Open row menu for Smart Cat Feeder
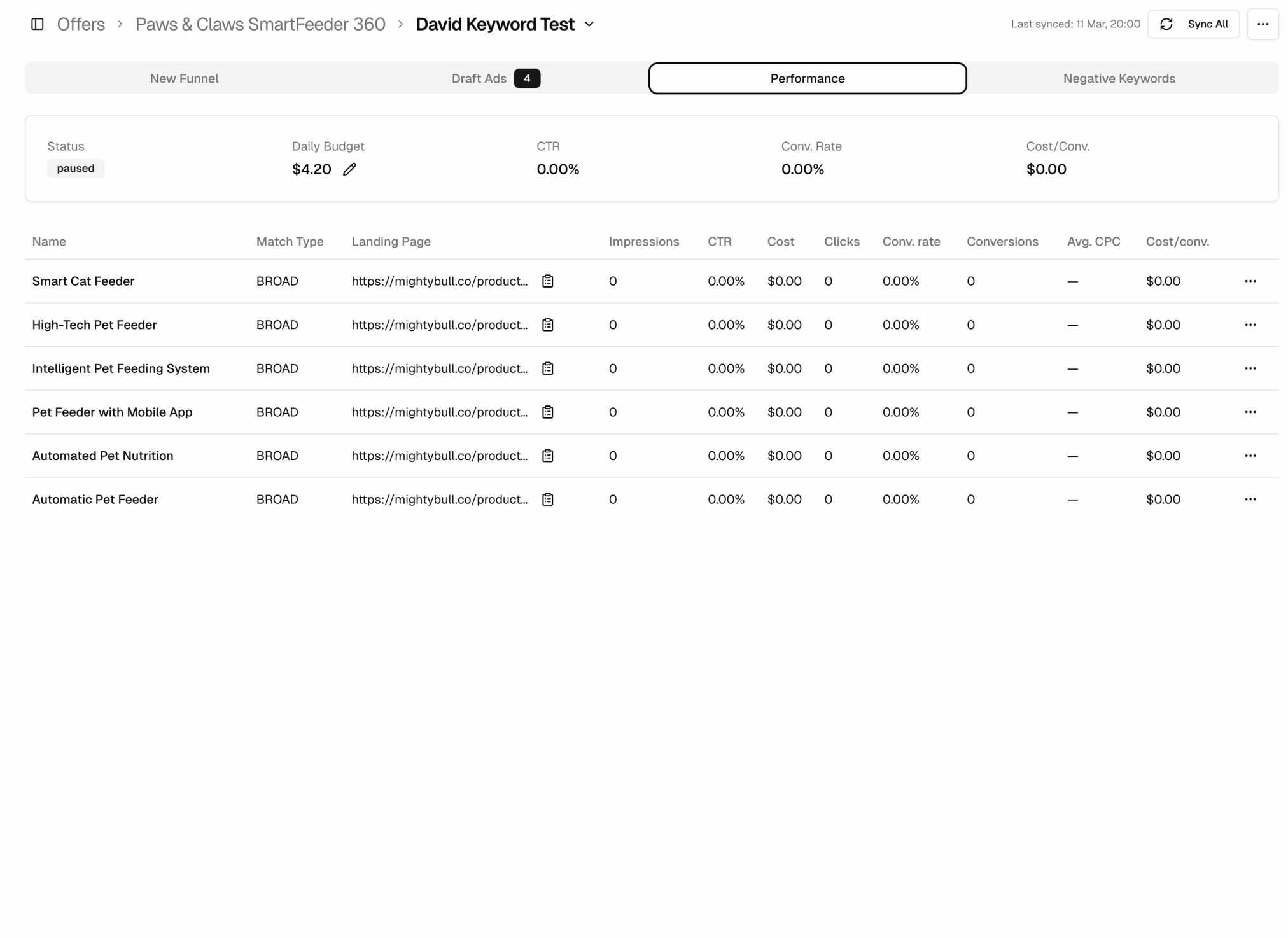 [1250, 281]
